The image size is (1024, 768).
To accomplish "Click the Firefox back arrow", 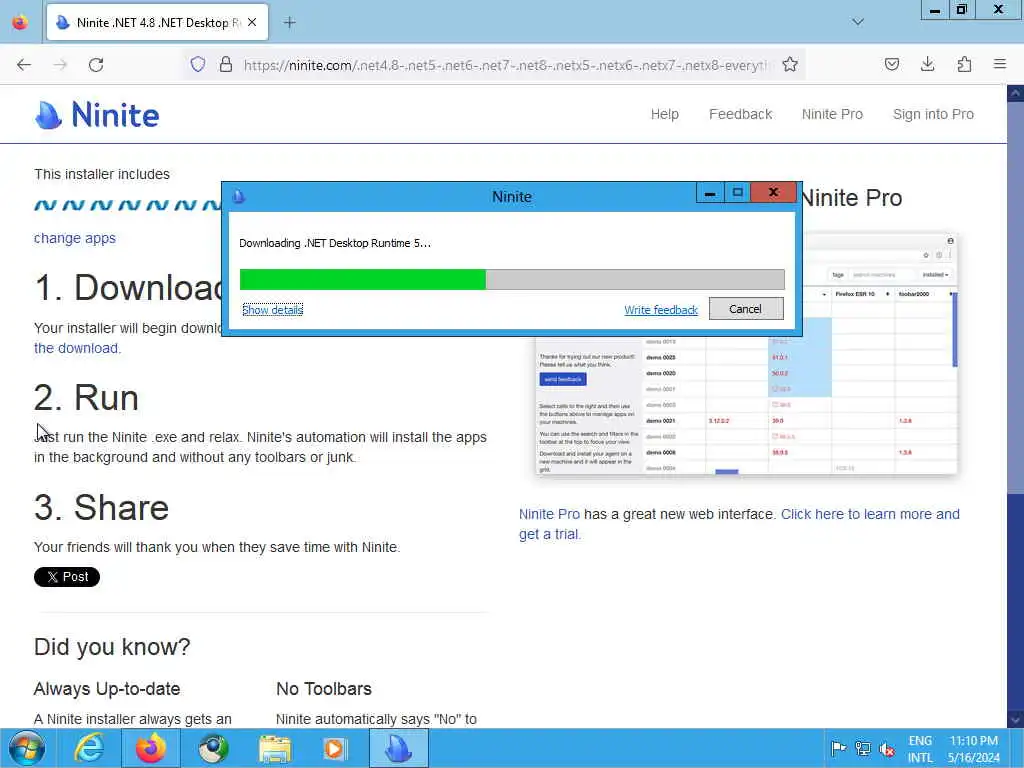I will 24,65.
